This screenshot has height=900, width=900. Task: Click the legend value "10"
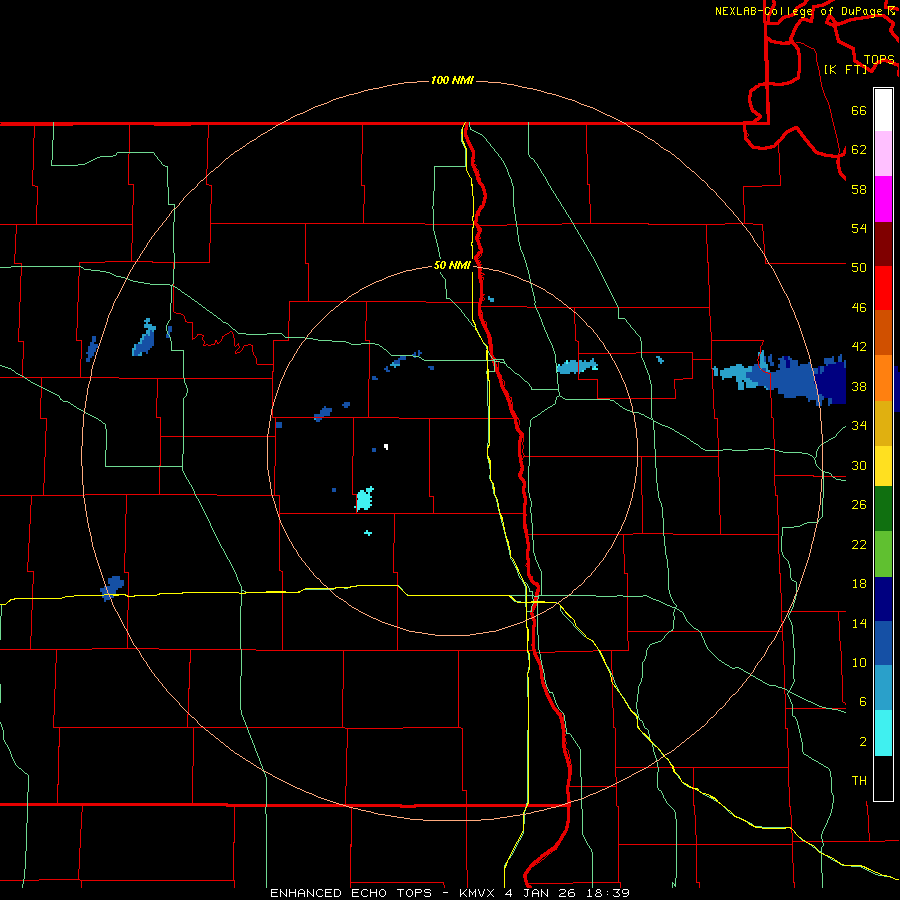[x=859, y=662]
